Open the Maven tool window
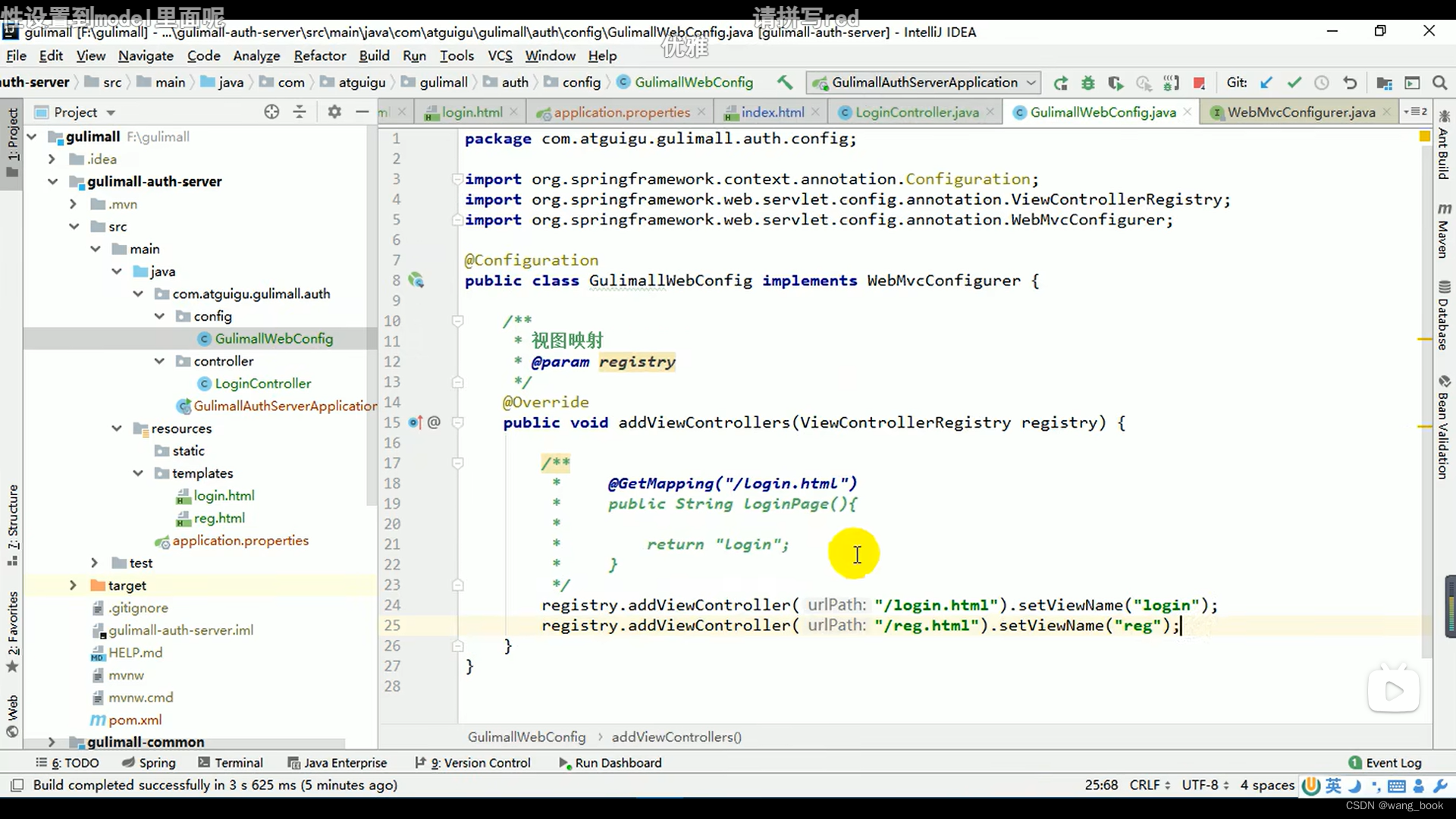The width and height of the screenshot is (1456, 819). coord(1443,231)
